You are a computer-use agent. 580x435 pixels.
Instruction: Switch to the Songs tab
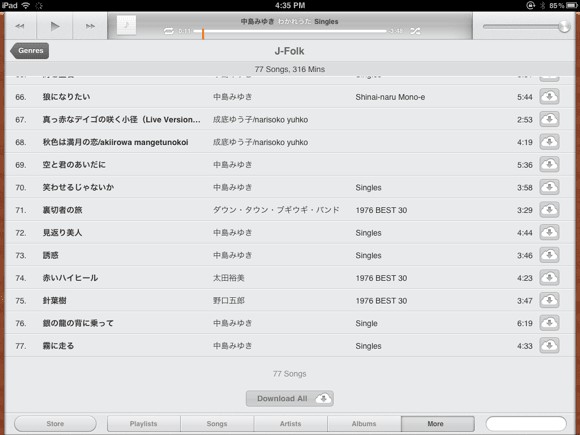click(x=217, y=424)
